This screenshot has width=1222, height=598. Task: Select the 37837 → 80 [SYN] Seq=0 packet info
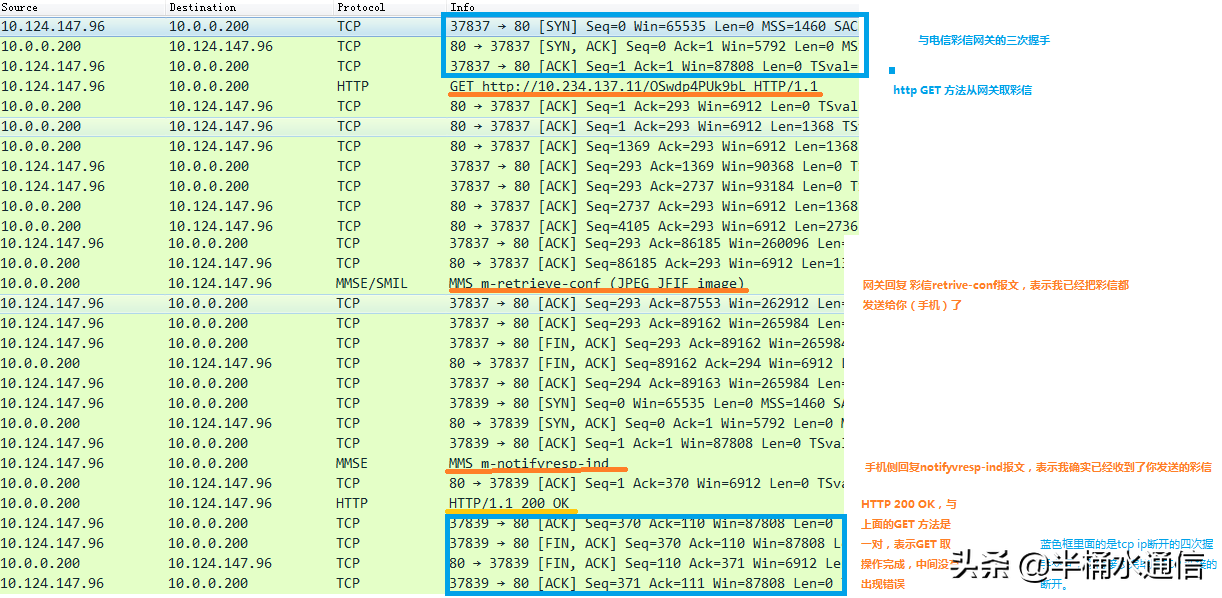tap(653, 26)
